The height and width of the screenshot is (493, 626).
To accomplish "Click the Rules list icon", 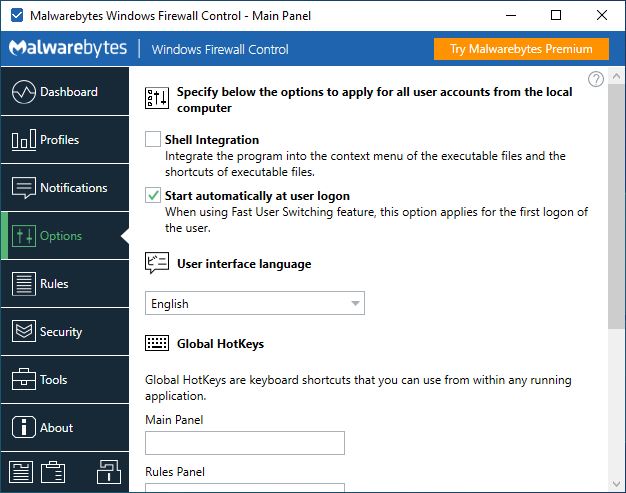I will click(24, 283).
